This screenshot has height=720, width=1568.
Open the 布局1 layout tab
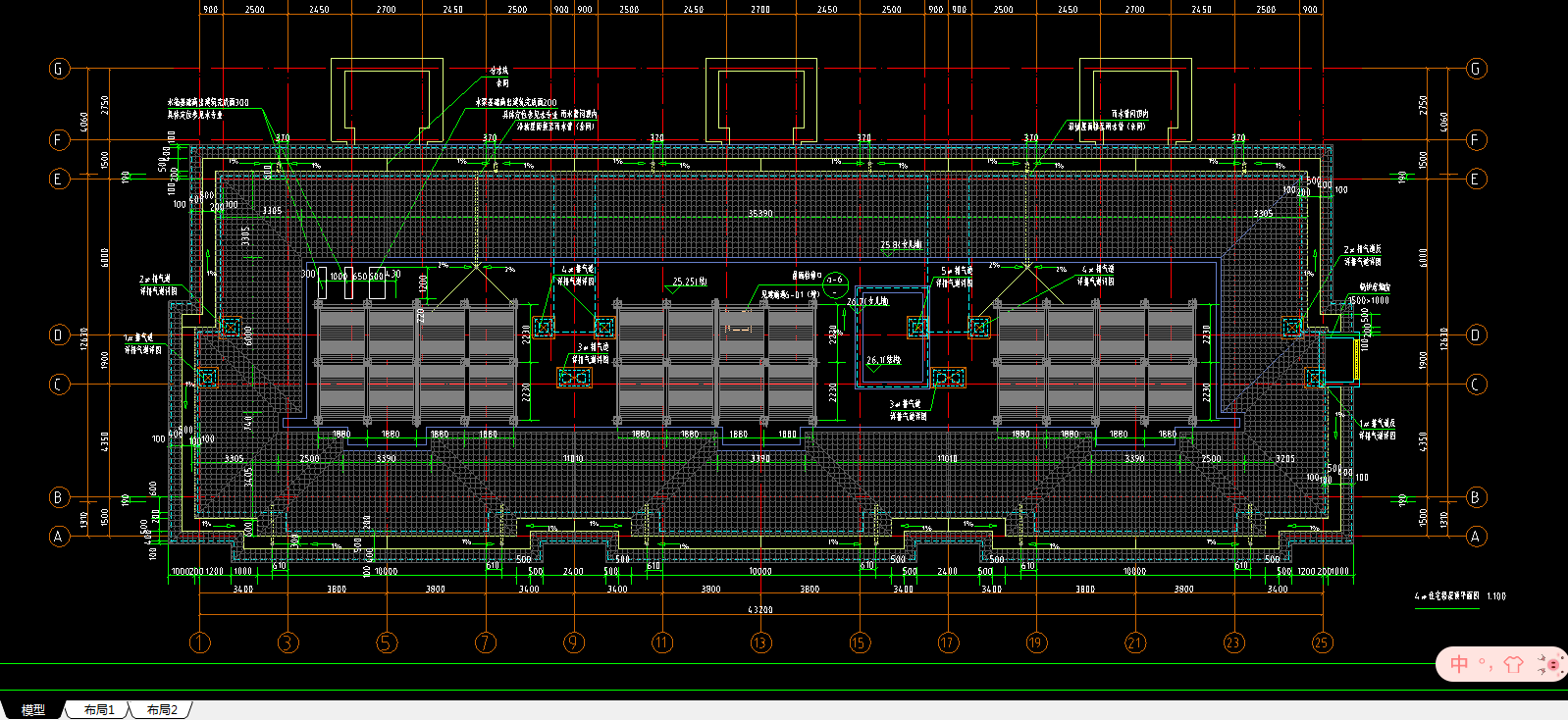[98, 709]
